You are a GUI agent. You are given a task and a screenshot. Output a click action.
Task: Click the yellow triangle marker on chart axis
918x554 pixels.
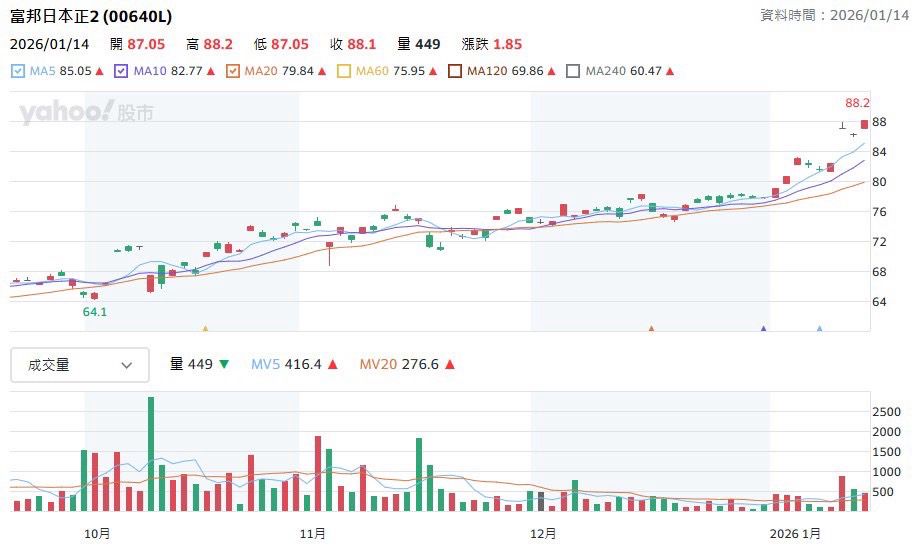click(x=205, y=328)
